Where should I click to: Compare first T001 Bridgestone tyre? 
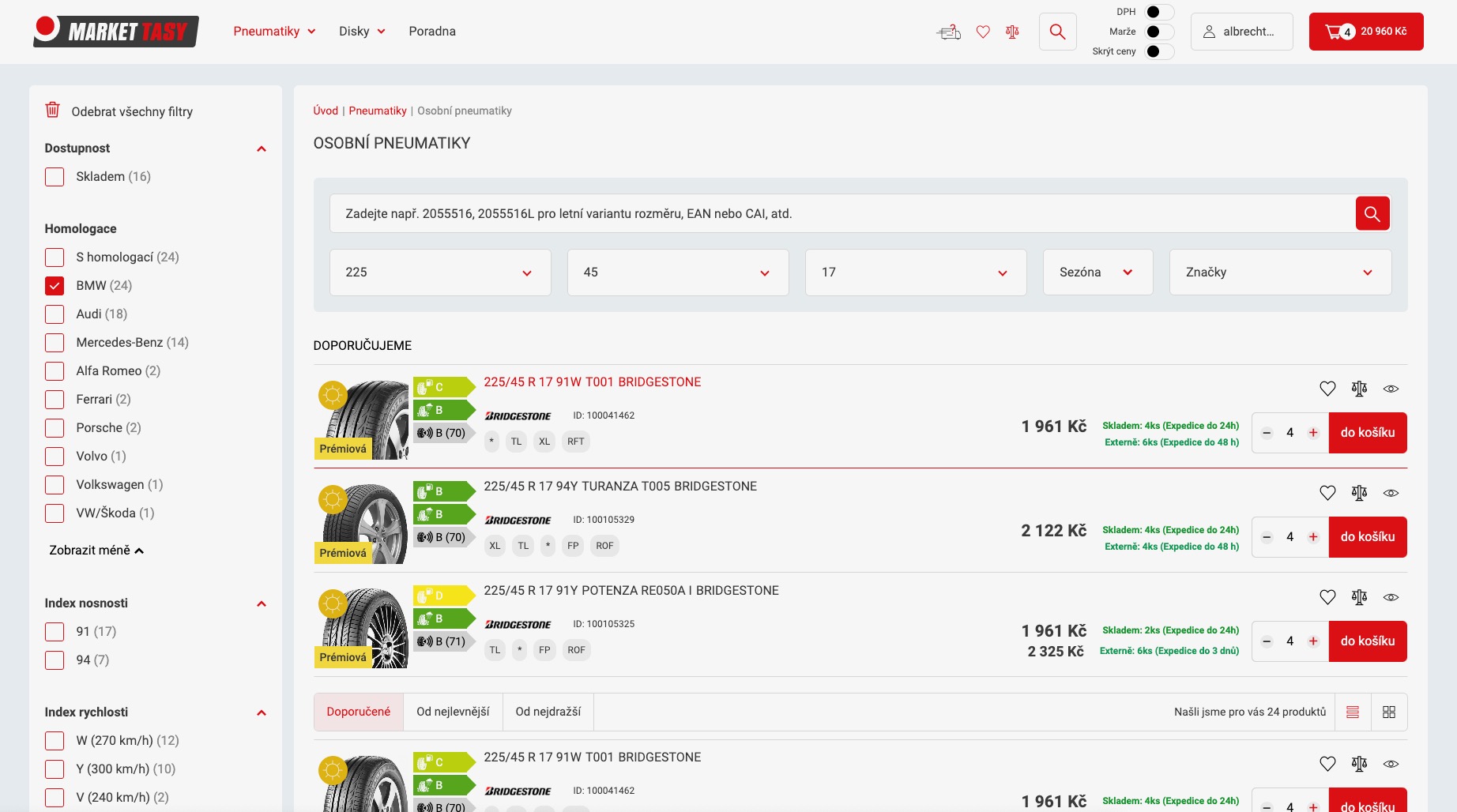pos(1359,389)
